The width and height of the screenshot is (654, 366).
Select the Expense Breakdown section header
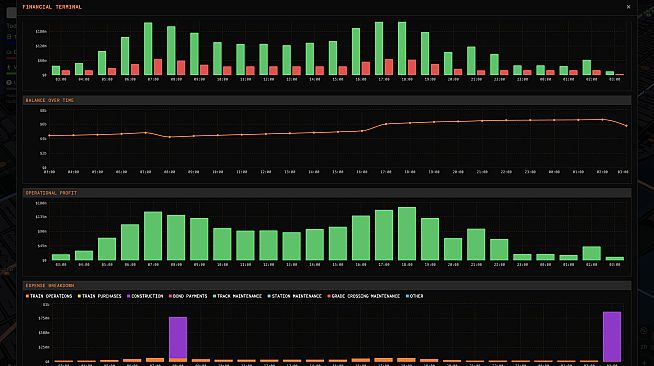pyautogui.click(x=327, y=286)
